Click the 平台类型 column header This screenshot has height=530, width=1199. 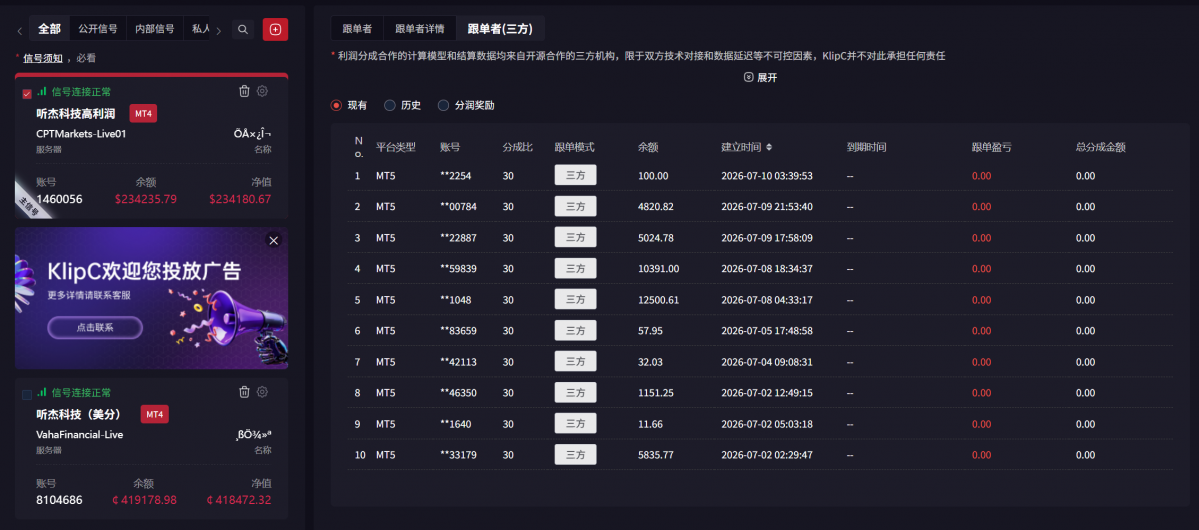pyautogui.click(x=395, y=147)
